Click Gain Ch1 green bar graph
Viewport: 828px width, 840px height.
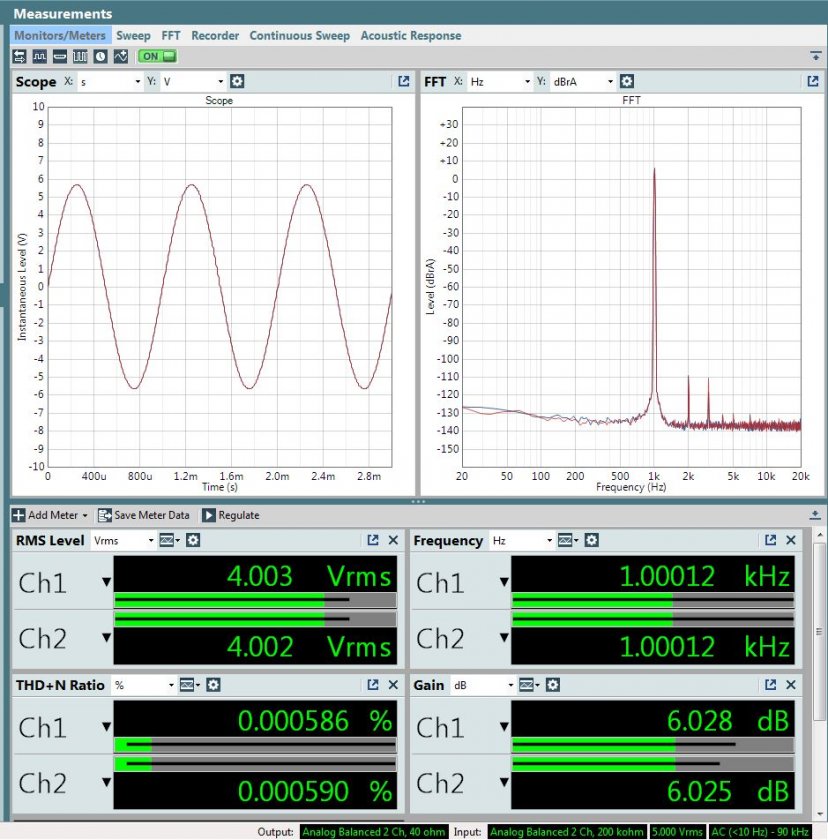(653, 745)
